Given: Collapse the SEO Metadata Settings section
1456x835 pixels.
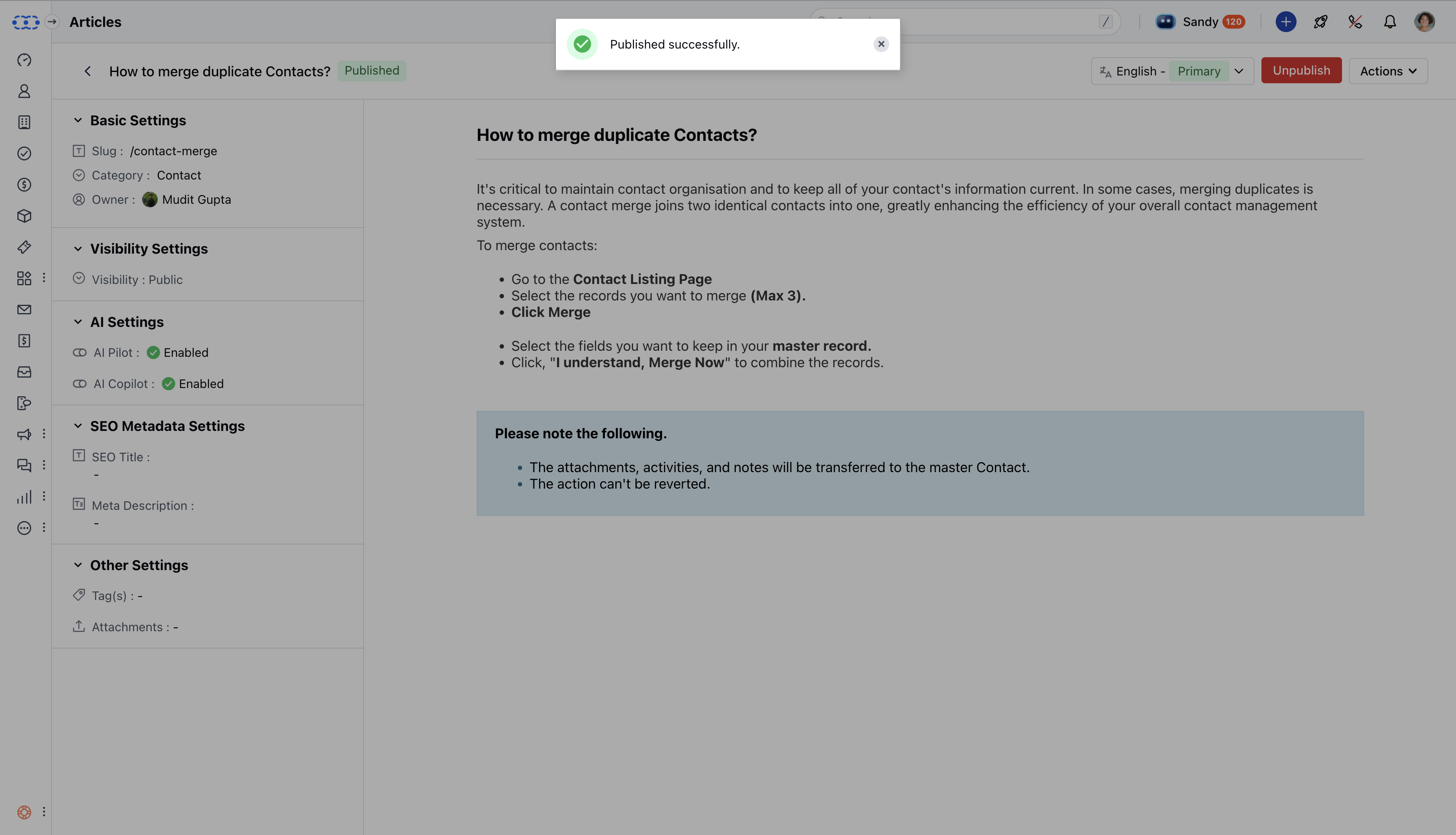Looking at the screenshot, I should [78, 426].
